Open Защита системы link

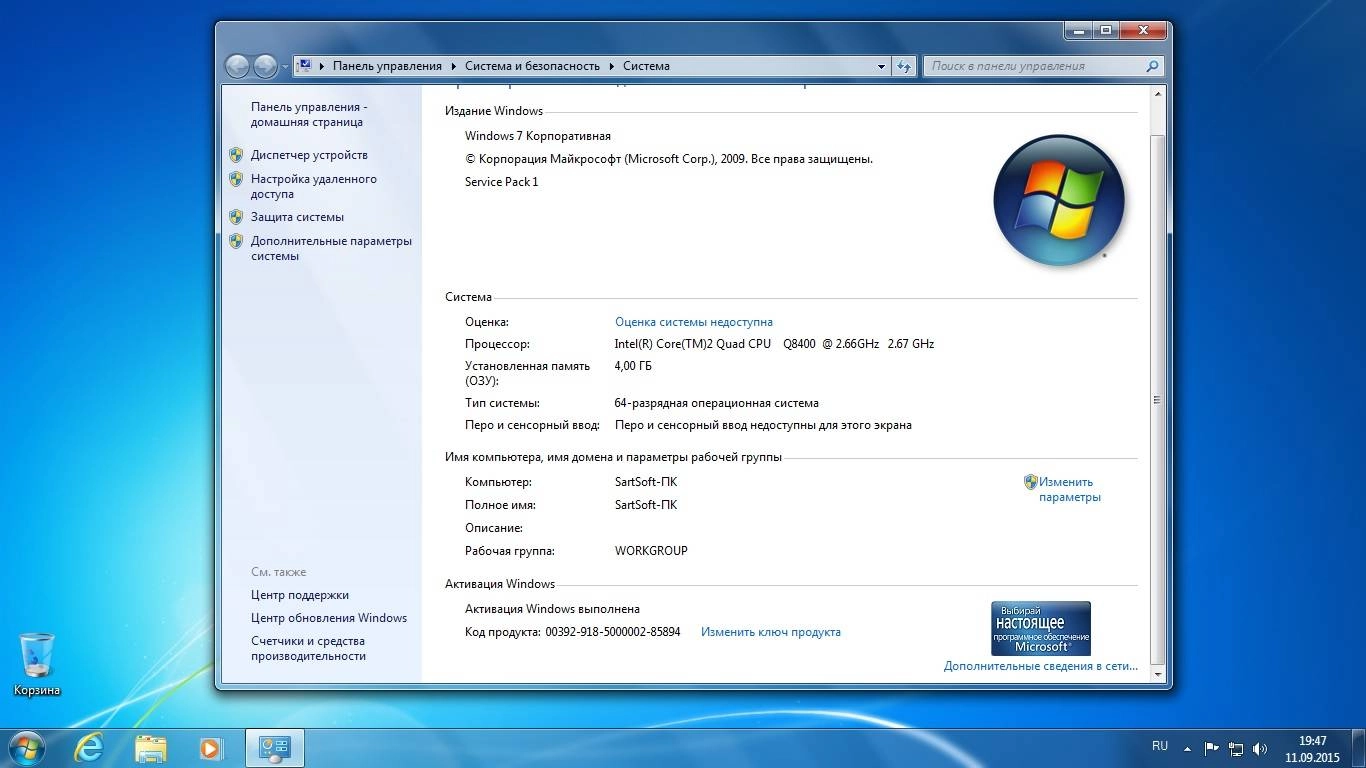(297, 217)
